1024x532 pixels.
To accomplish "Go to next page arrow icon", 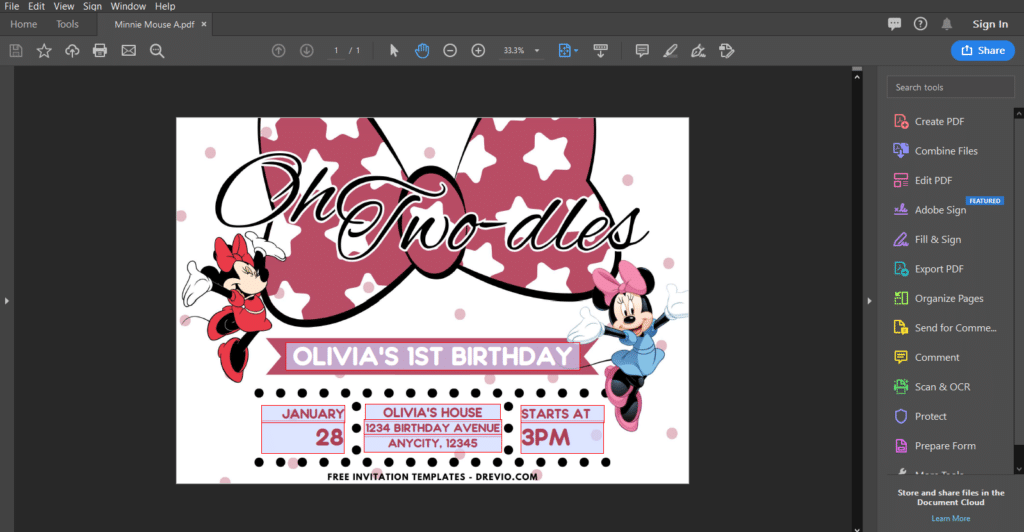I will (306, 50).
